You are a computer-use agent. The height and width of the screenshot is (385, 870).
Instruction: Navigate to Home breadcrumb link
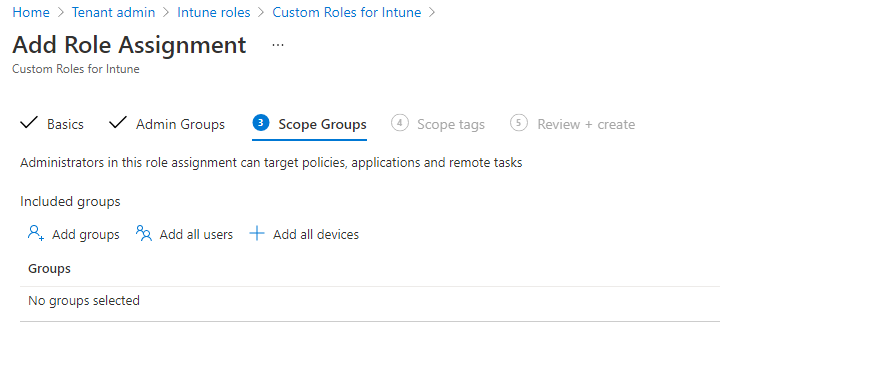click(31, 12)
